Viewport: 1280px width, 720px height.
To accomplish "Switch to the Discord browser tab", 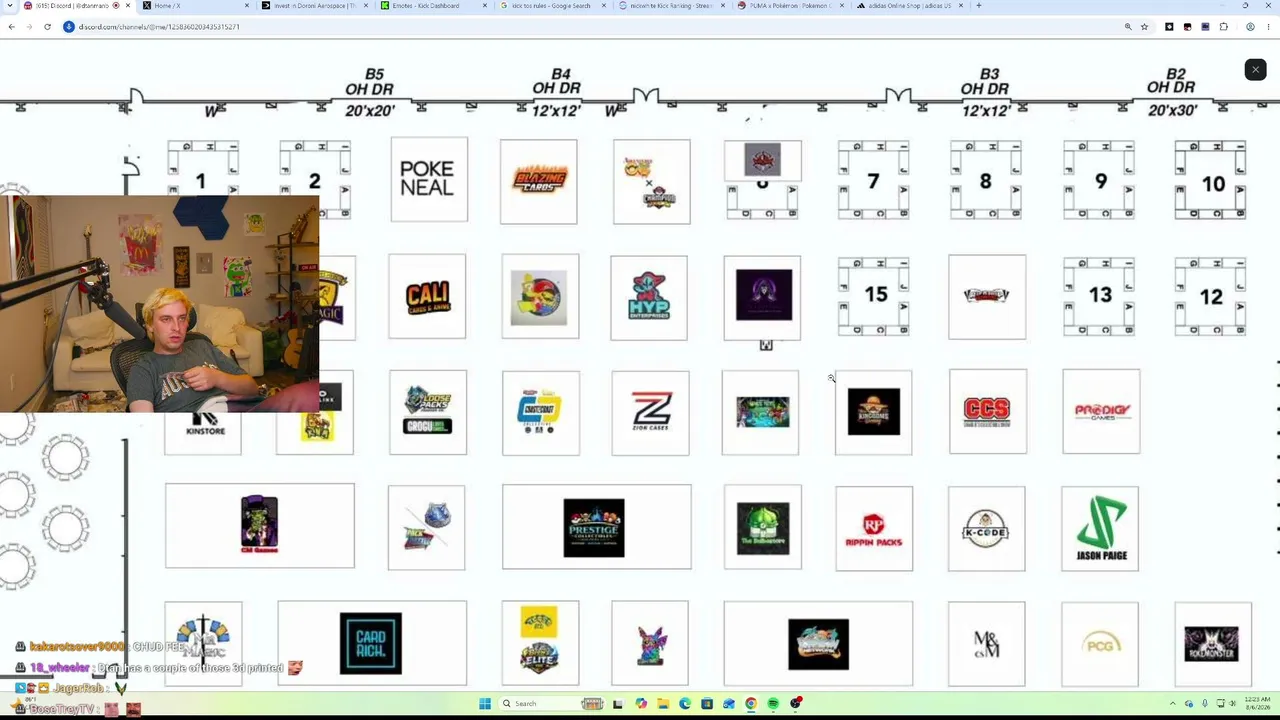I will tap(75, 6).
